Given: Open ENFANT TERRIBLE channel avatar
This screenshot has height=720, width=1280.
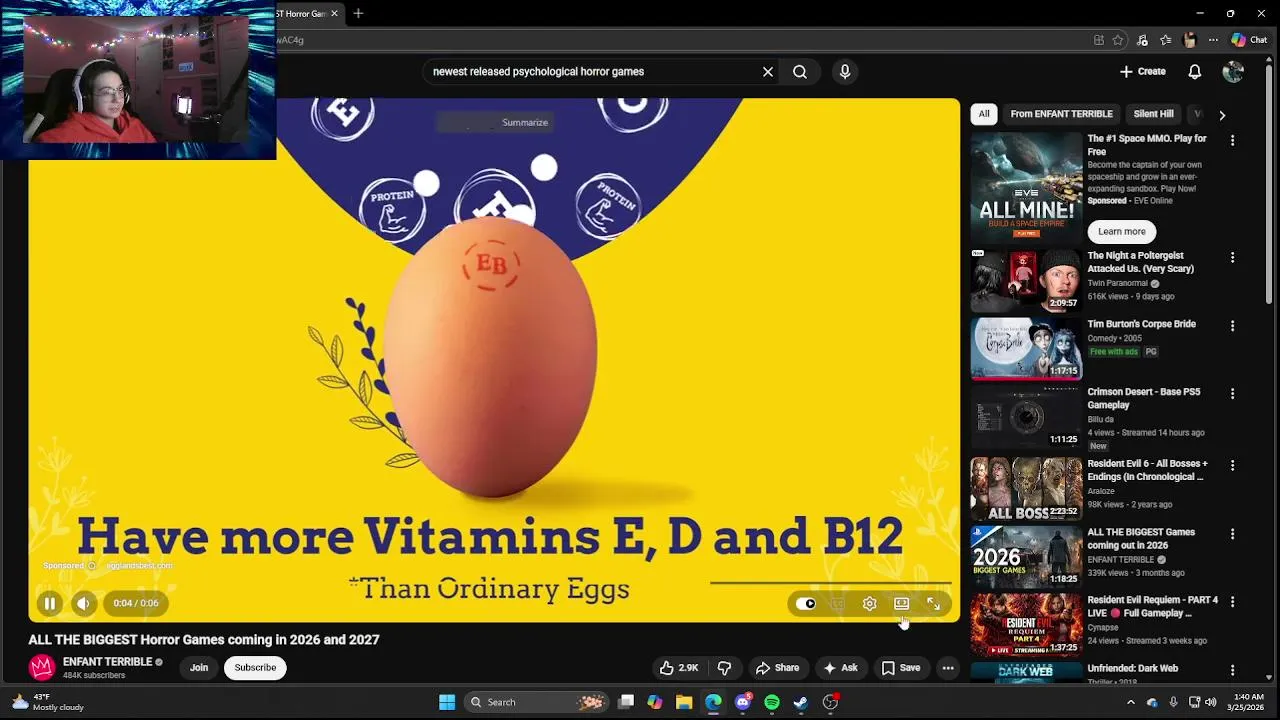Looking at the screenshot, I should pyautogui.click(x=41, y=667).
